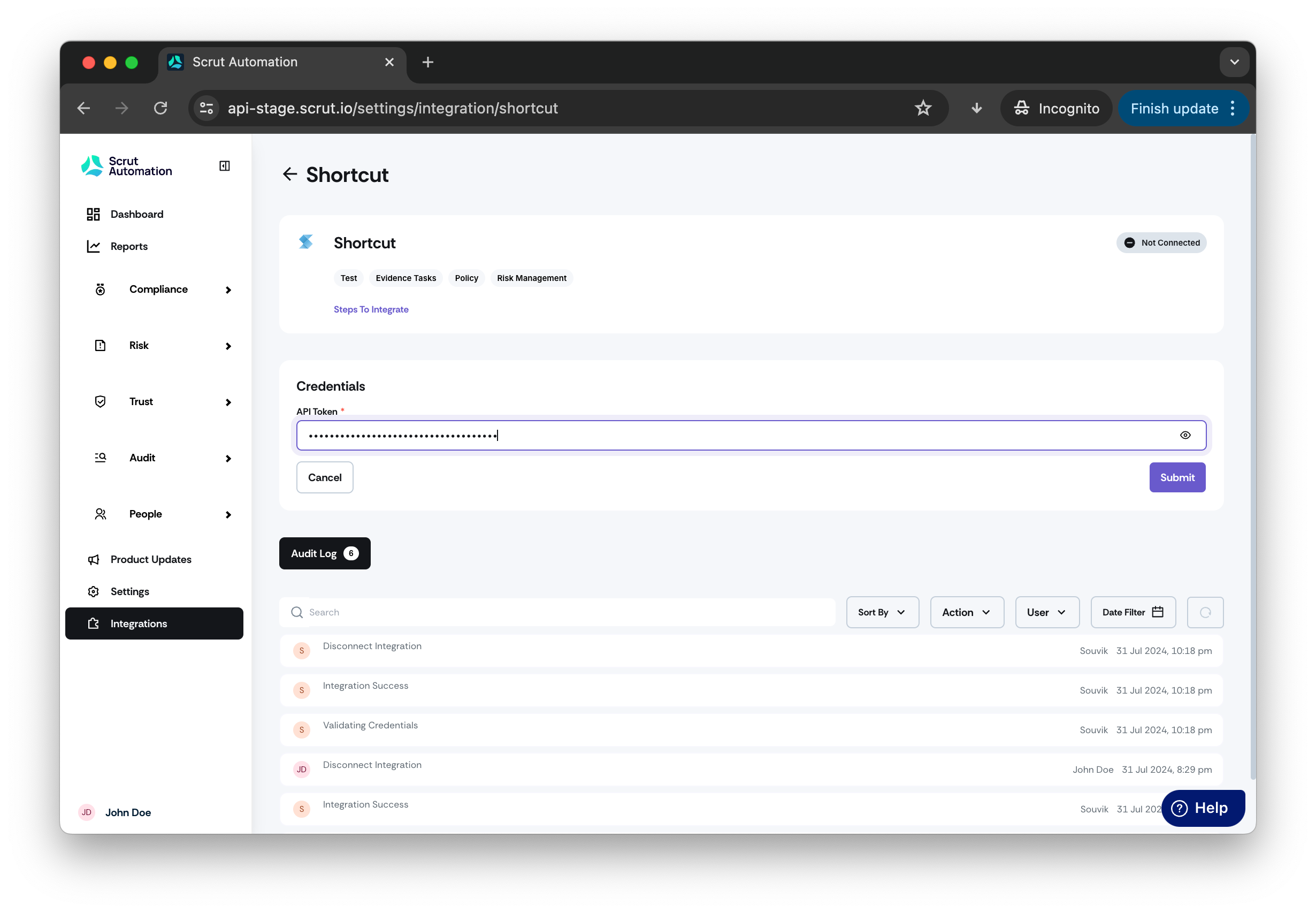The height and width of the screenshot is (913, 1316).
Task: Toggle API Token visibility with the eye icon
Action: click(1185, 435)
